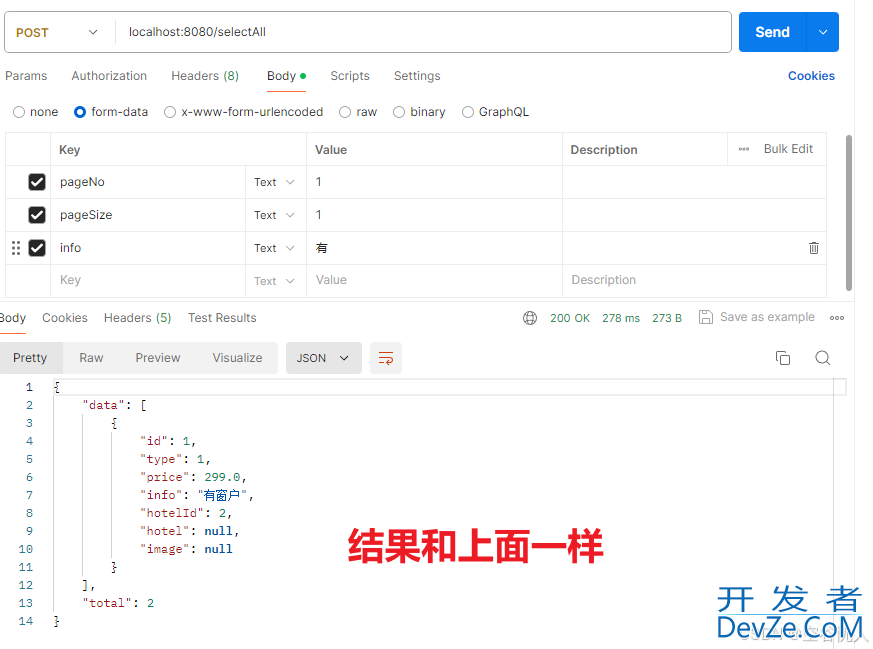Open the Test Results tab
The width and height of the screenshot is (873, 649).
coord(222,318)
